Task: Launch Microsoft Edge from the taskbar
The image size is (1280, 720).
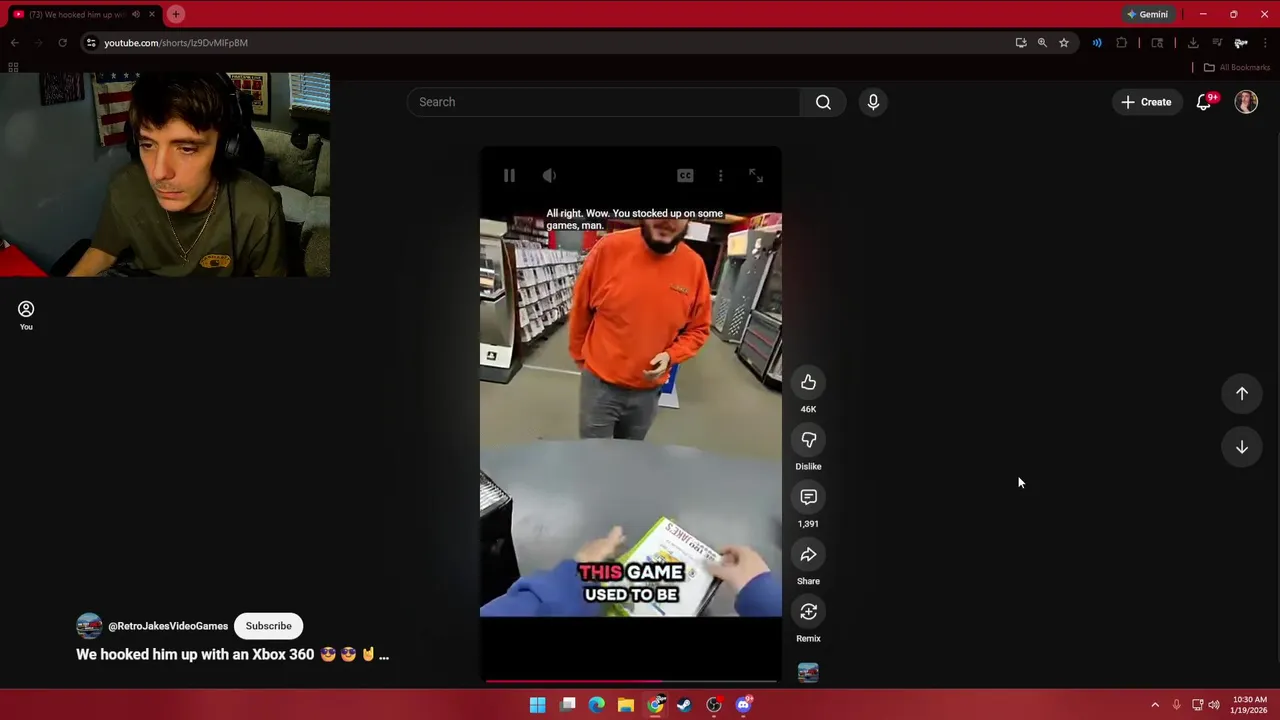Action: [597, 705]
